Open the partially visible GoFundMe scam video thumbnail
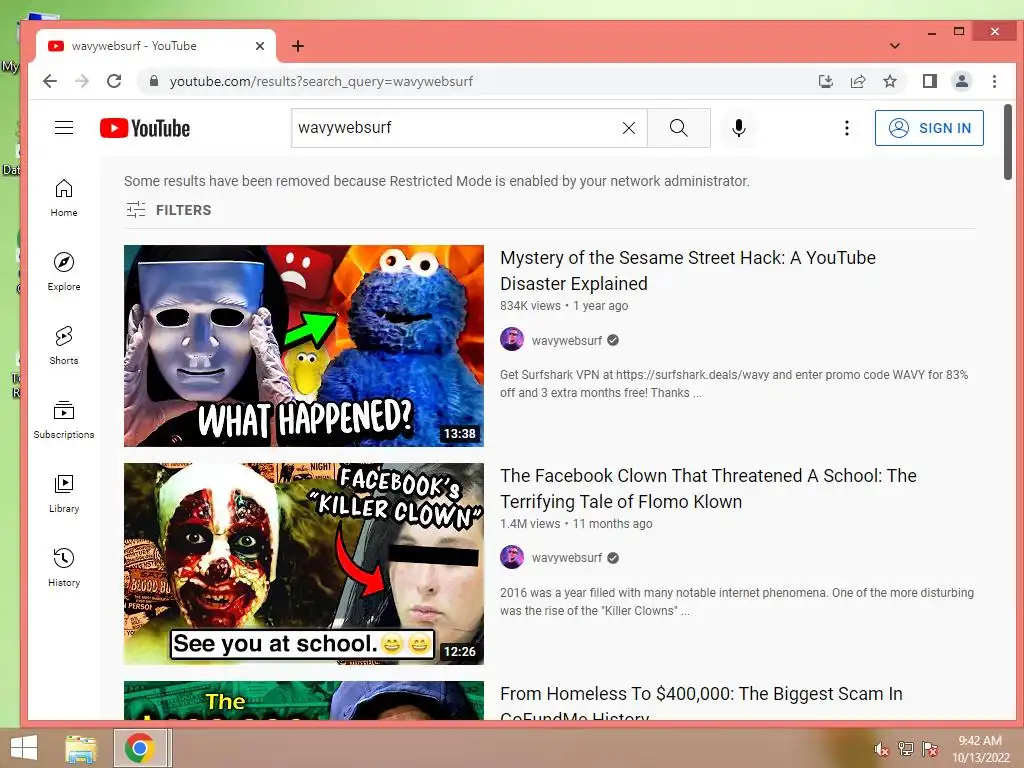Image resolution: width=1024 pixels, height=768 pixels. (x=304, y=700)
